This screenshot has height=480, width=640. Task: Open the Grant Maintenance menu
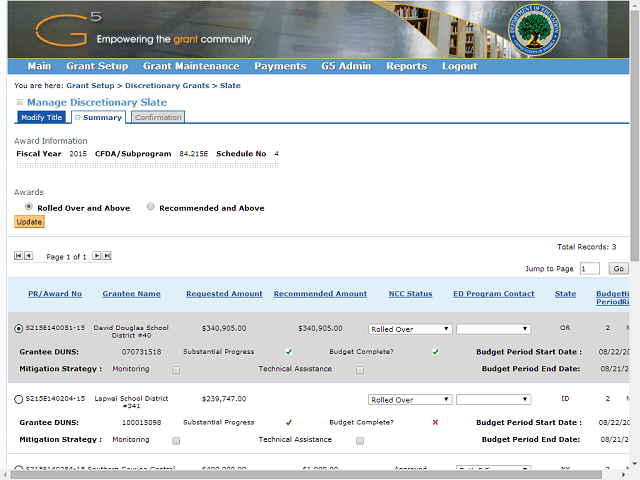(x=191, y=66)
